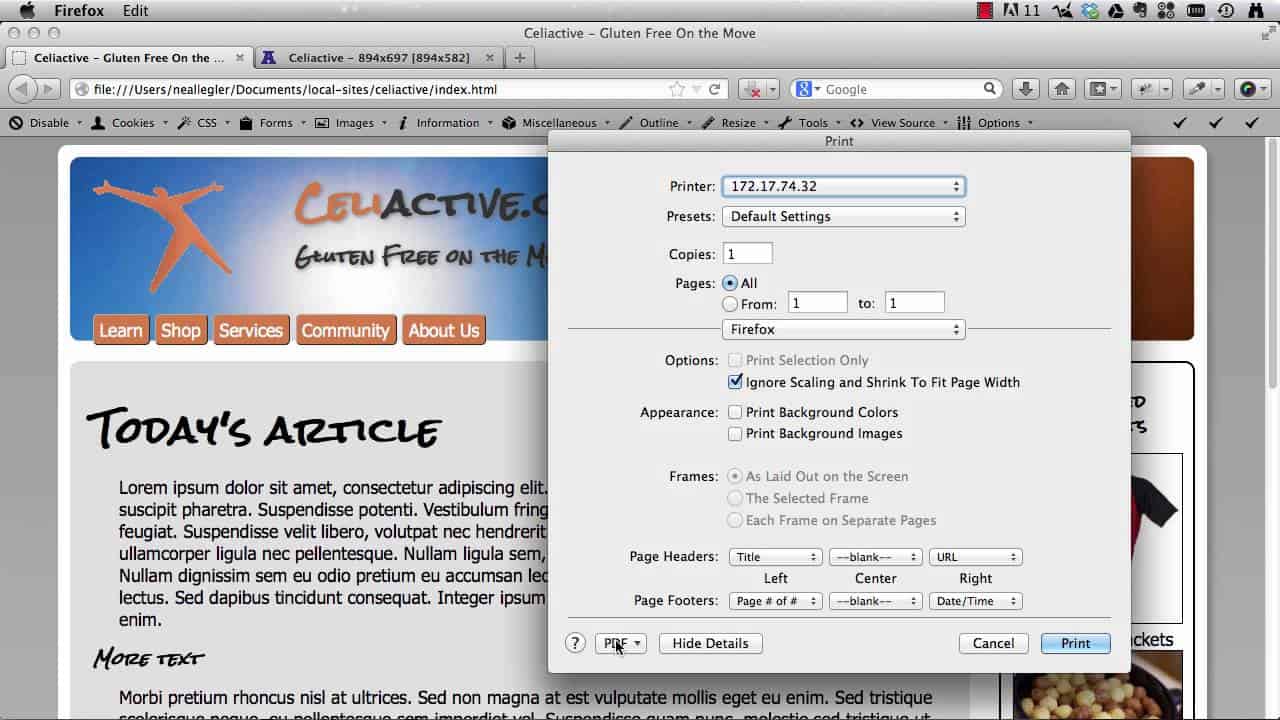This screenshot has height=720, width=1280.
Task: Open the left page header Title dropdown
Action: coord(775,557)
